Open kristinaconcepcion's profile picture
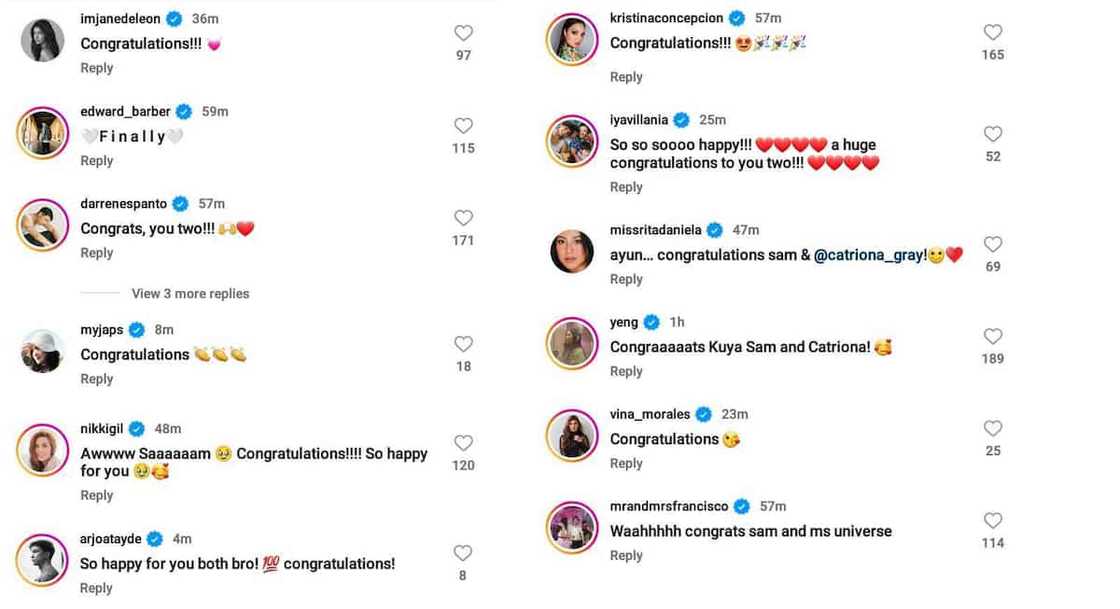Viewport: 1120px width, 609px height. point(572,40)
